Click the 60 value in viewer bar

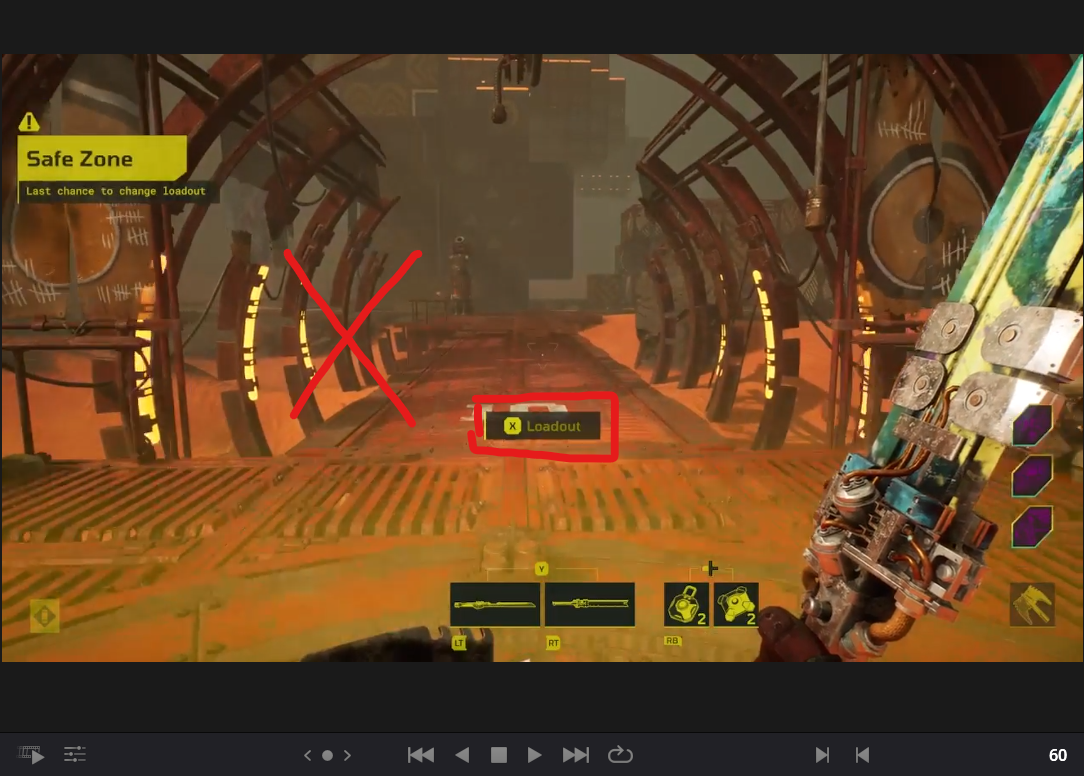1058,755
